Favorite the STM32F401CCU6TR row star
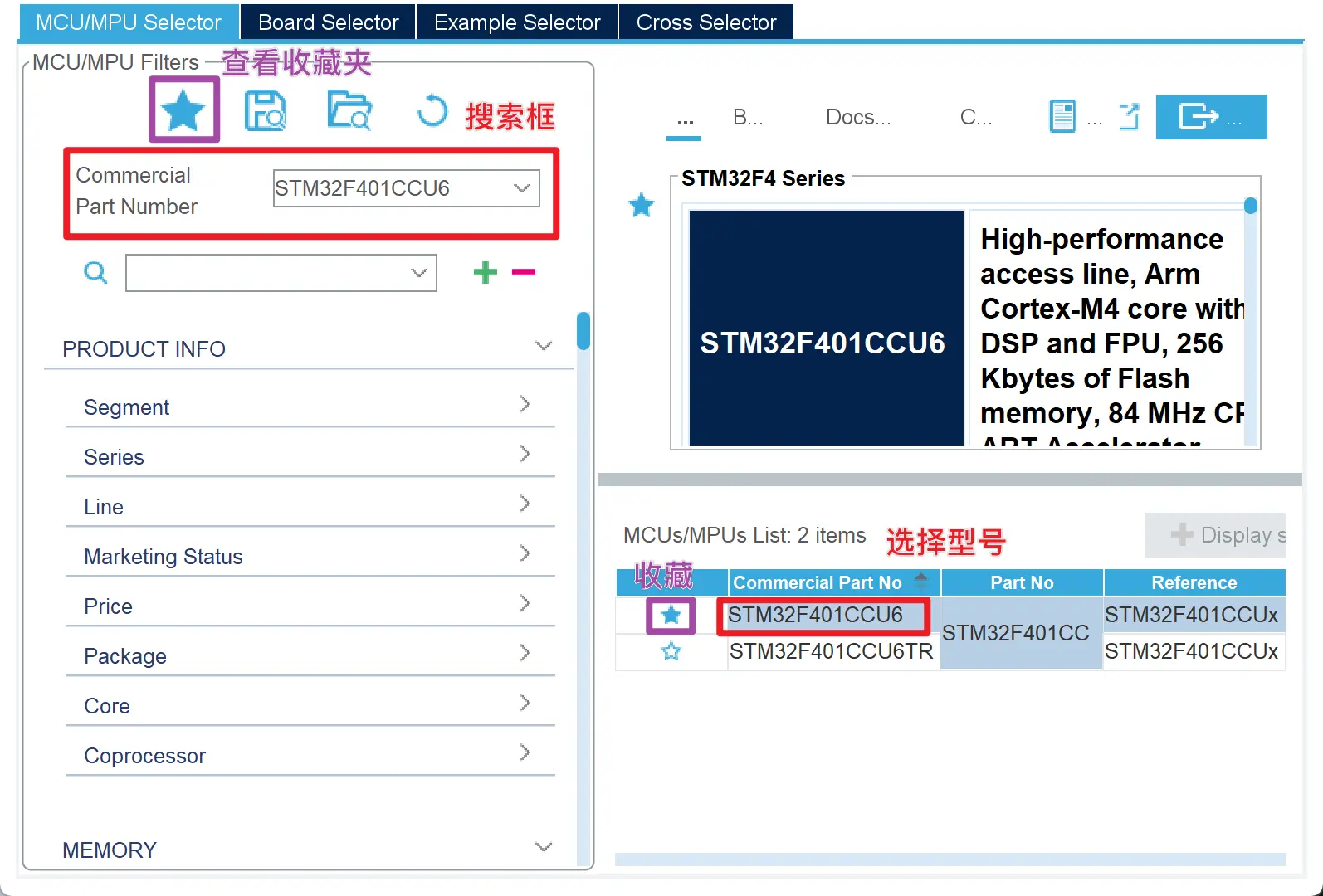Viewport: 1323px width, 896px height. [671, 651]
